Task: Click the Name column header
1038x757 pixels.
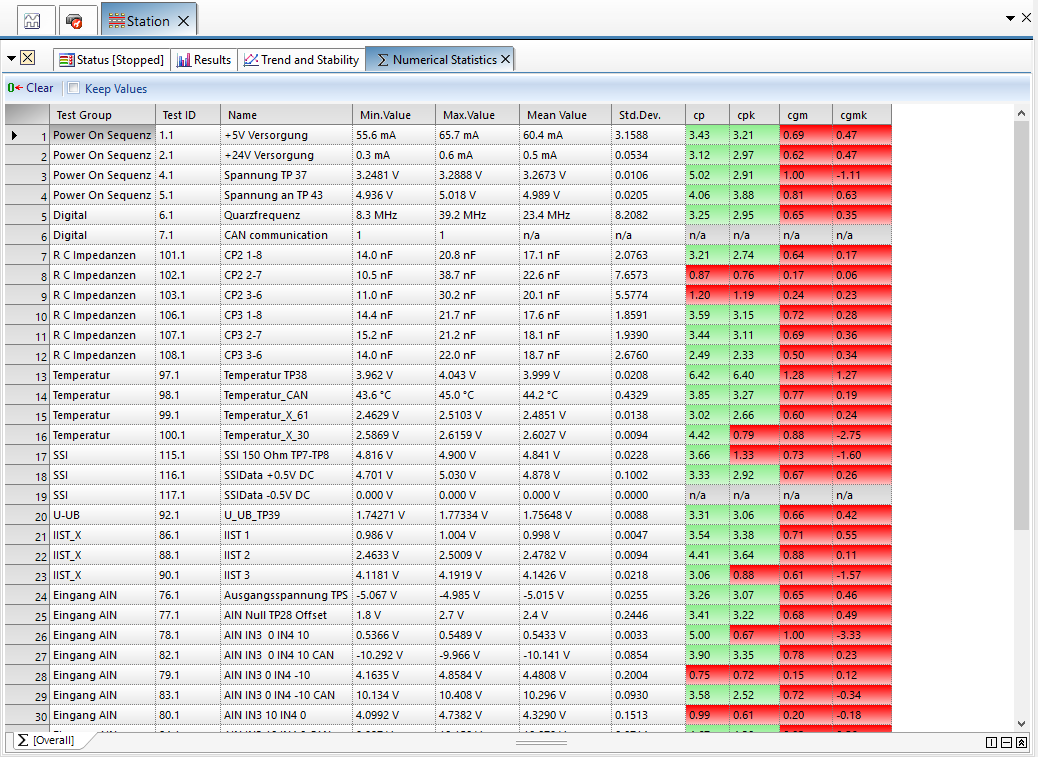Action: tap(286, 114)
